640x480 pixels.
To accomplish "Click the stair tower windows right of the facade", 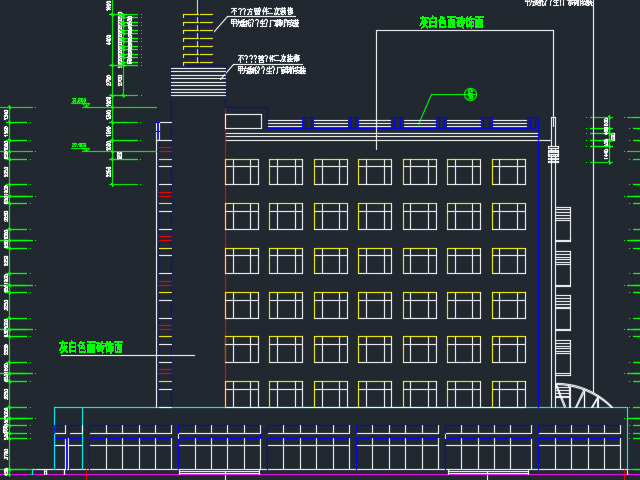I will coord(563,270).
